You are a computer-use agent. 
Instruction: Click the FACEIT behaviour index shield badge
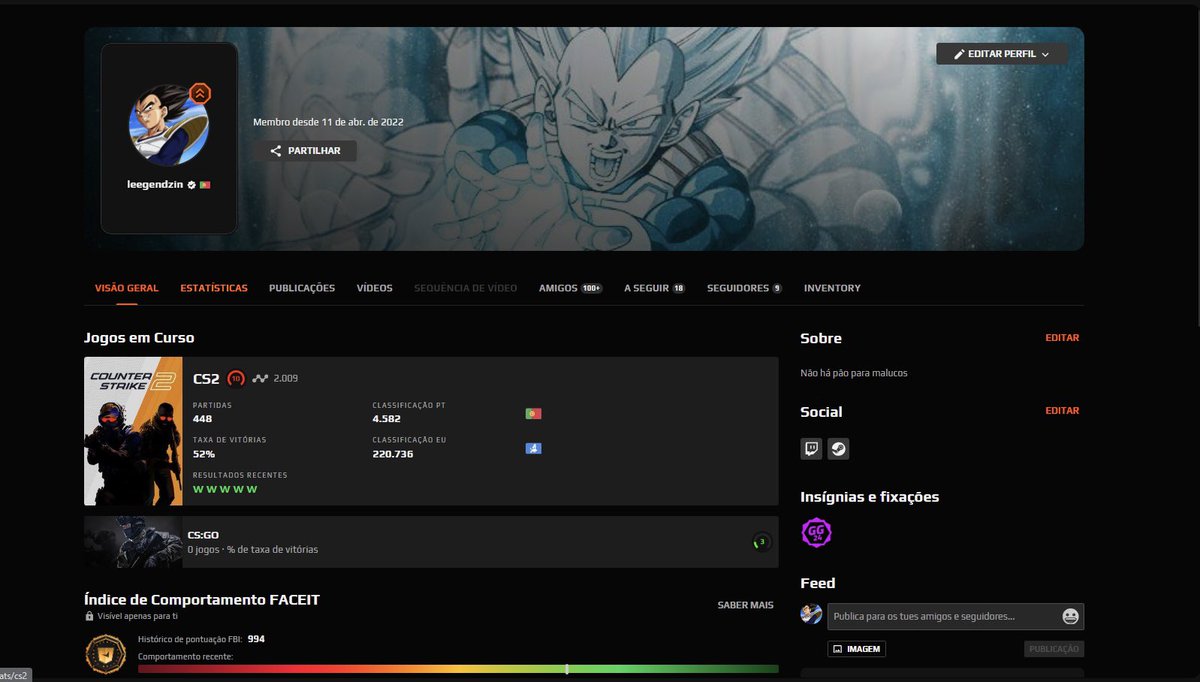[104, 653]
